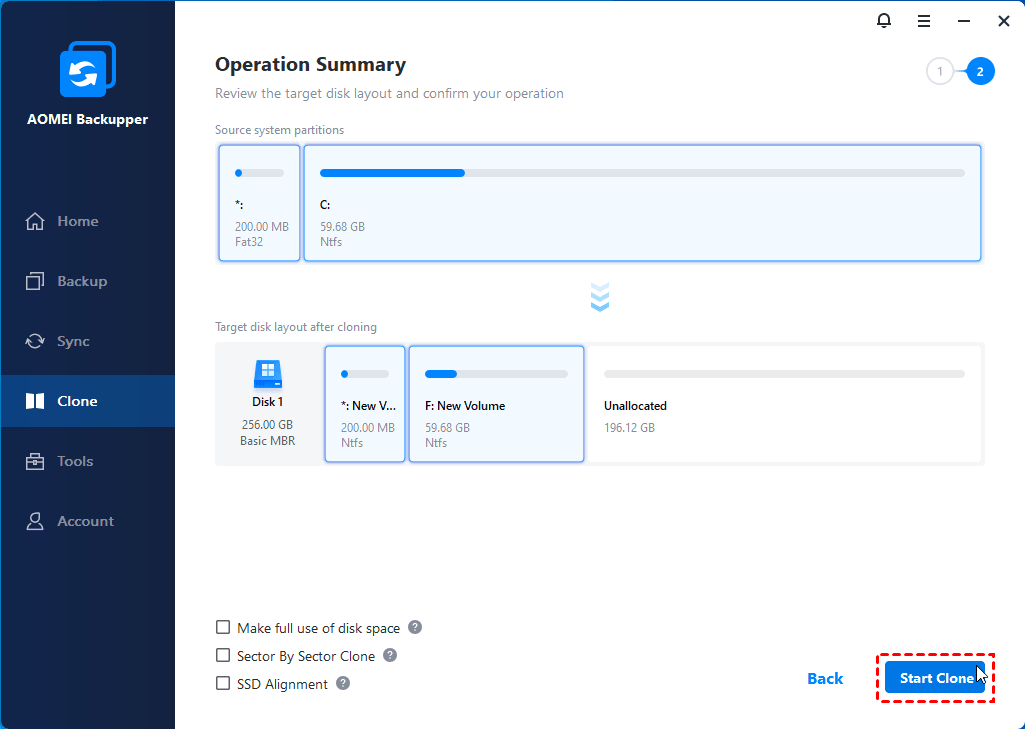Click the AOMEI Backupper logo icon
This screenshot has height=729, width=1025.
88,69
